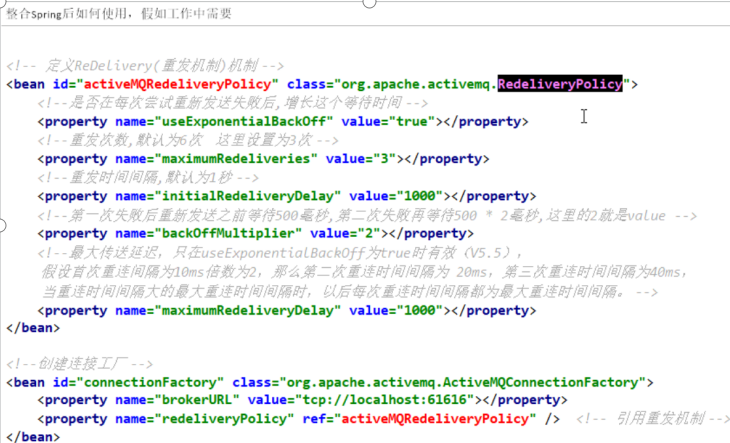Click the bean id connectionFactory
The height and width of the screenshot is (443, 730).
tap(150, 383)
